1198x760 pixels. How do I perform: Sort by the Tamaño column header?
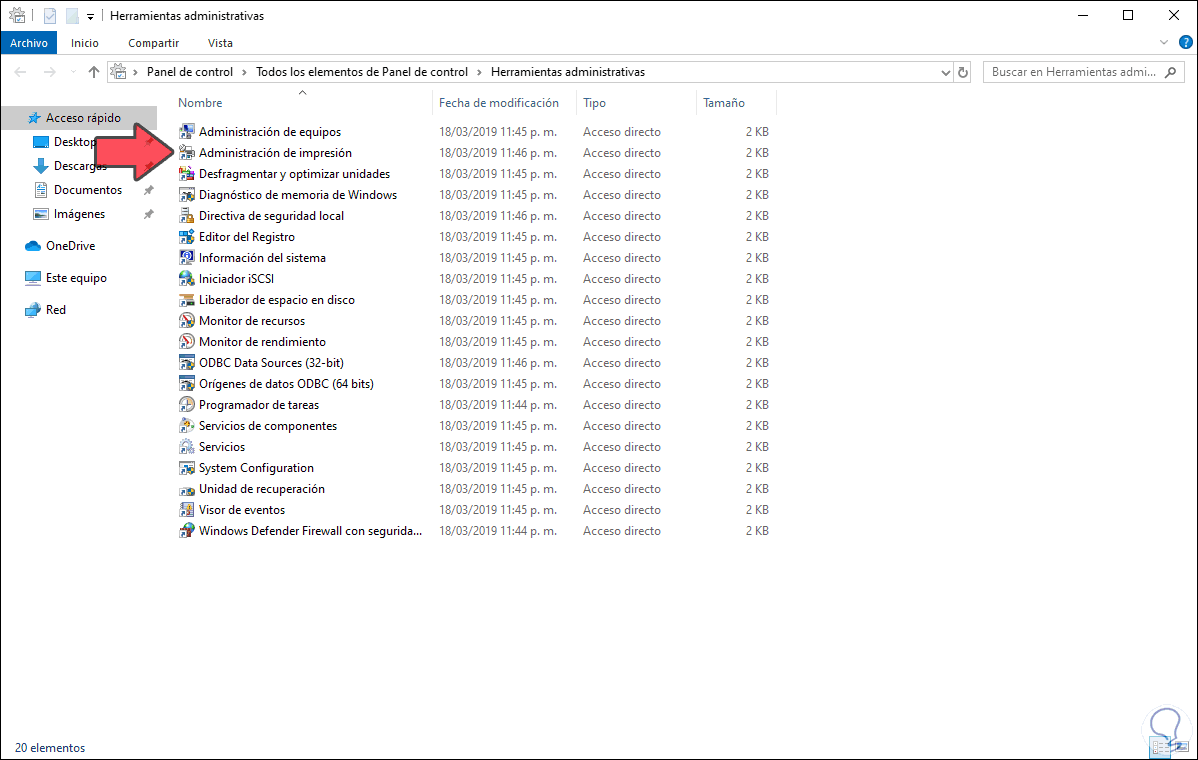(x=724, y=102)
